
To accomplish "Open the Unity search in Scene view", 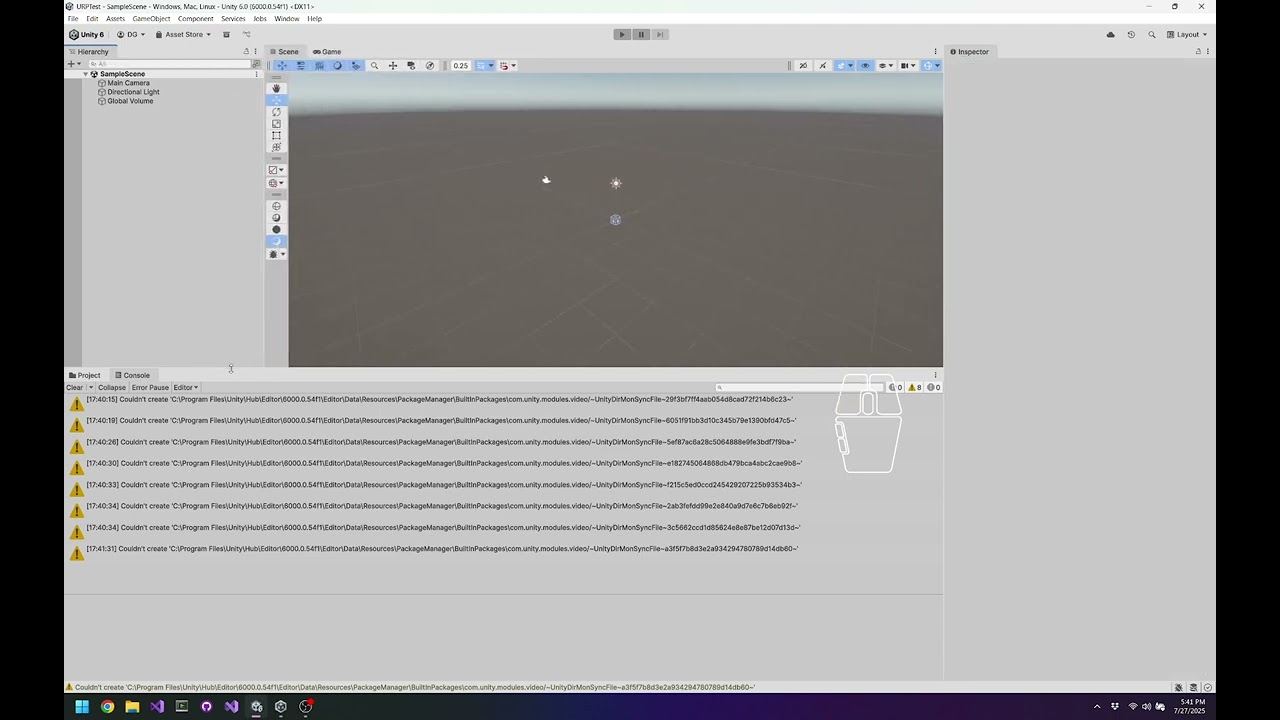I will tap(374, 65).
